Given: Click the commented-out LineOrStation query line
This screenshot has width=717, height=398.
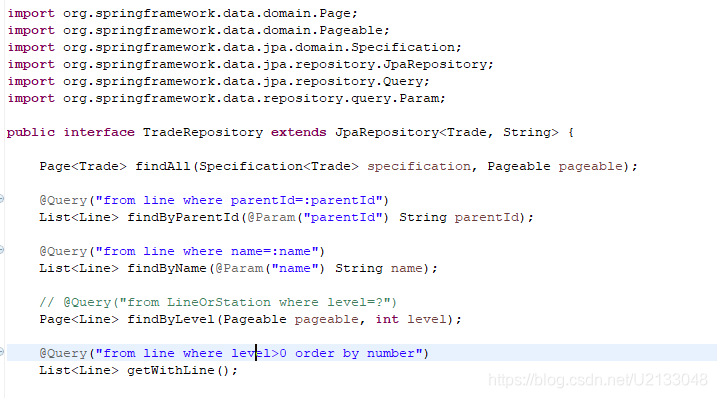Looking at the screenshot, I should 218,302.
